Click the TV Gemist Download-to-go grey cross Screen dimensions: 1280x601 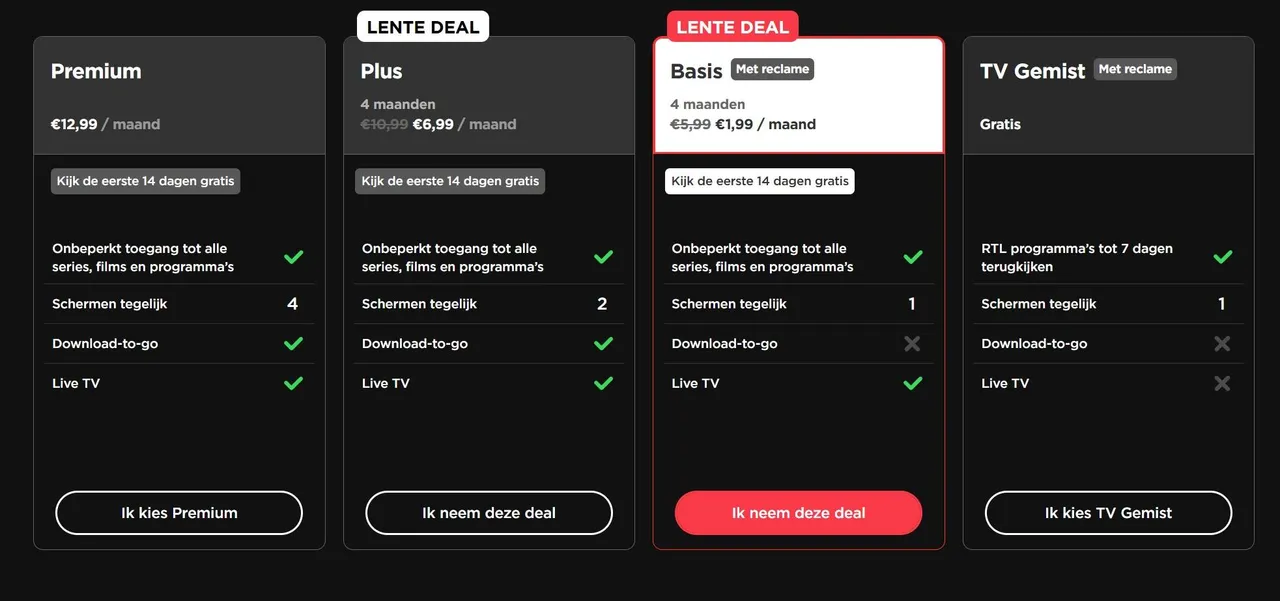click(x=1222, y=343)
